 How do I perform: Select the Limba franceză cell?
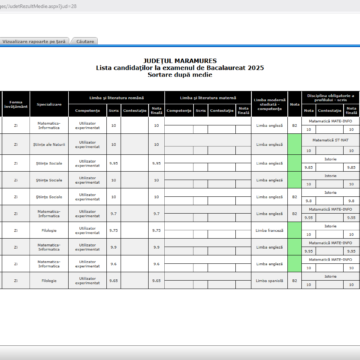coord(270,230)
